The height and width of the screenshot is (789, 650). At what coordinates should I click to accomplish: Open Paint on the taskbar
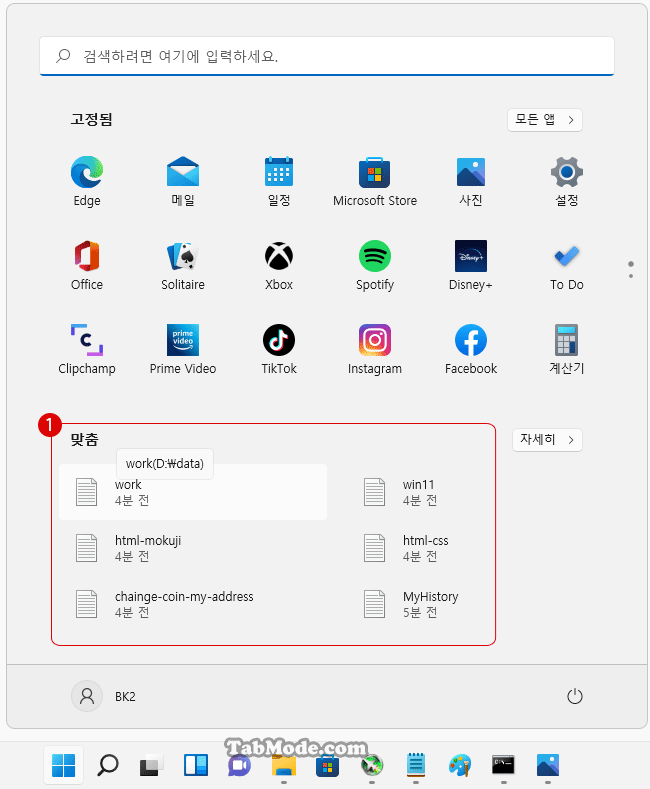click(x=460, y=765)
